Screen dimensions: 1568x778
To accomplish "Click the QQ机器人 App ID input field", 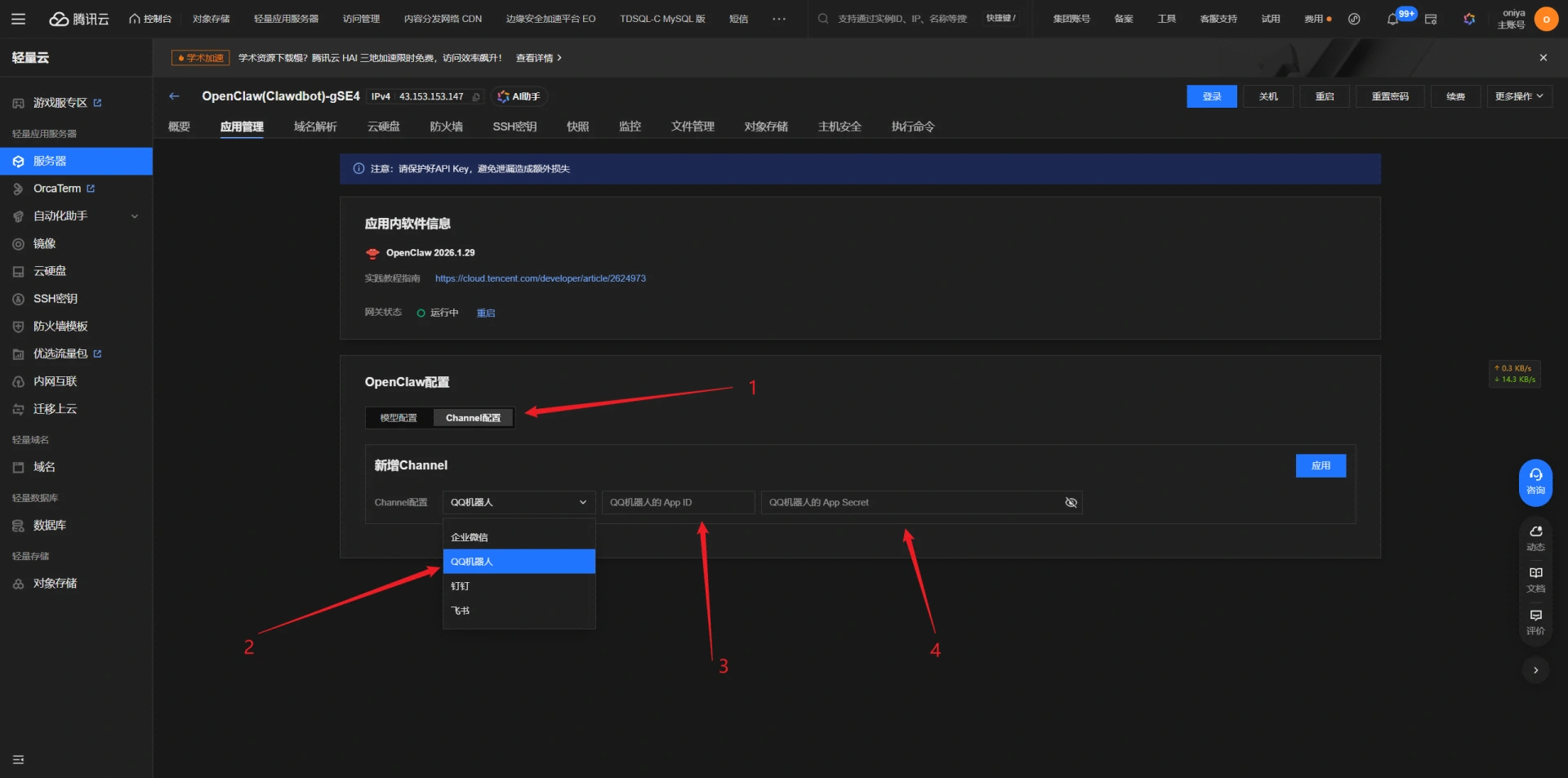I will click(678, 502).
